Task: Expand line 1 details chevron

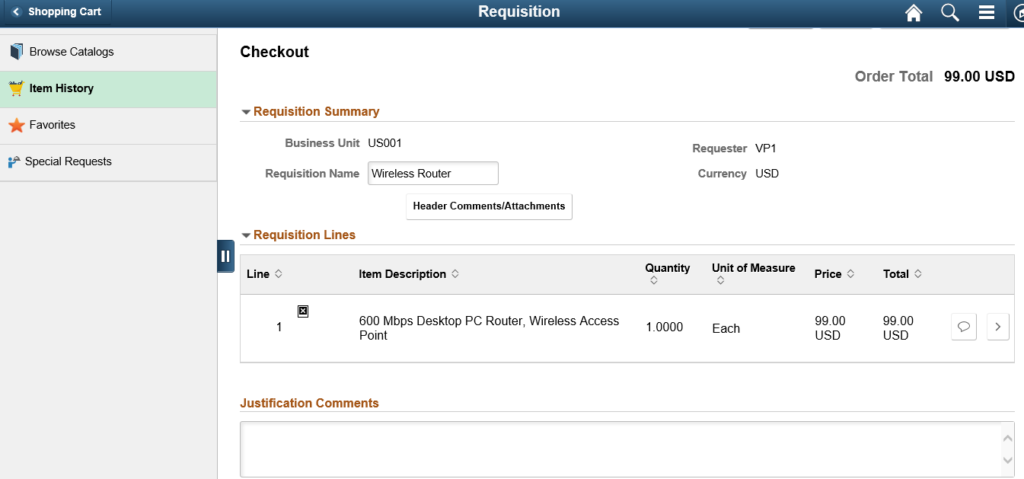Action: coord(997,327)
